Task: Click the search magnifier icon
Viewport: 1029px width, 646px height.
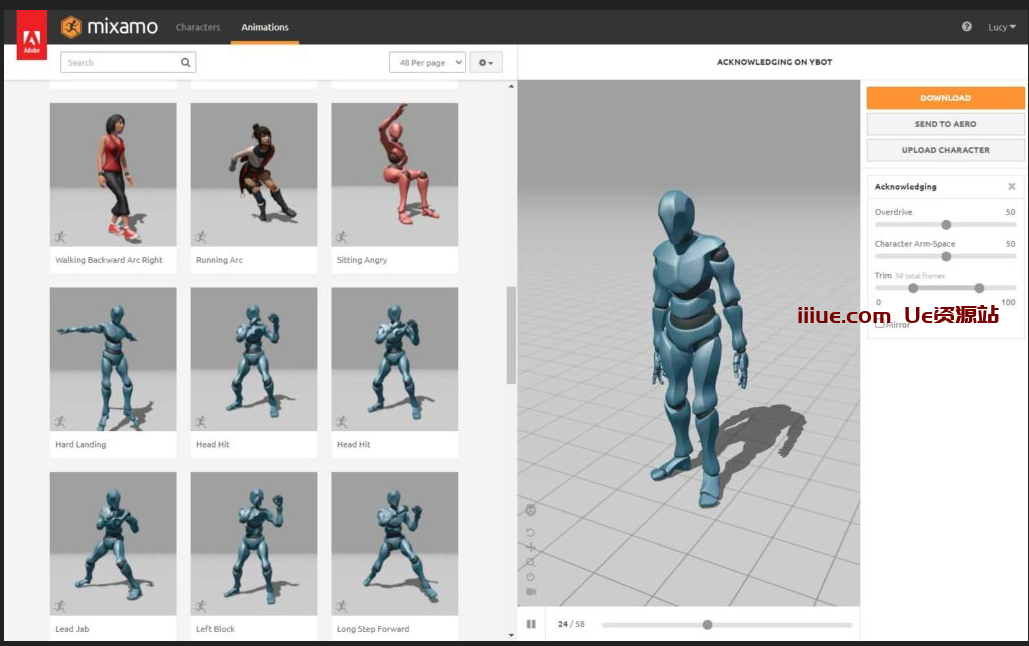Action: pyautogui.click(x=185, y=62)
